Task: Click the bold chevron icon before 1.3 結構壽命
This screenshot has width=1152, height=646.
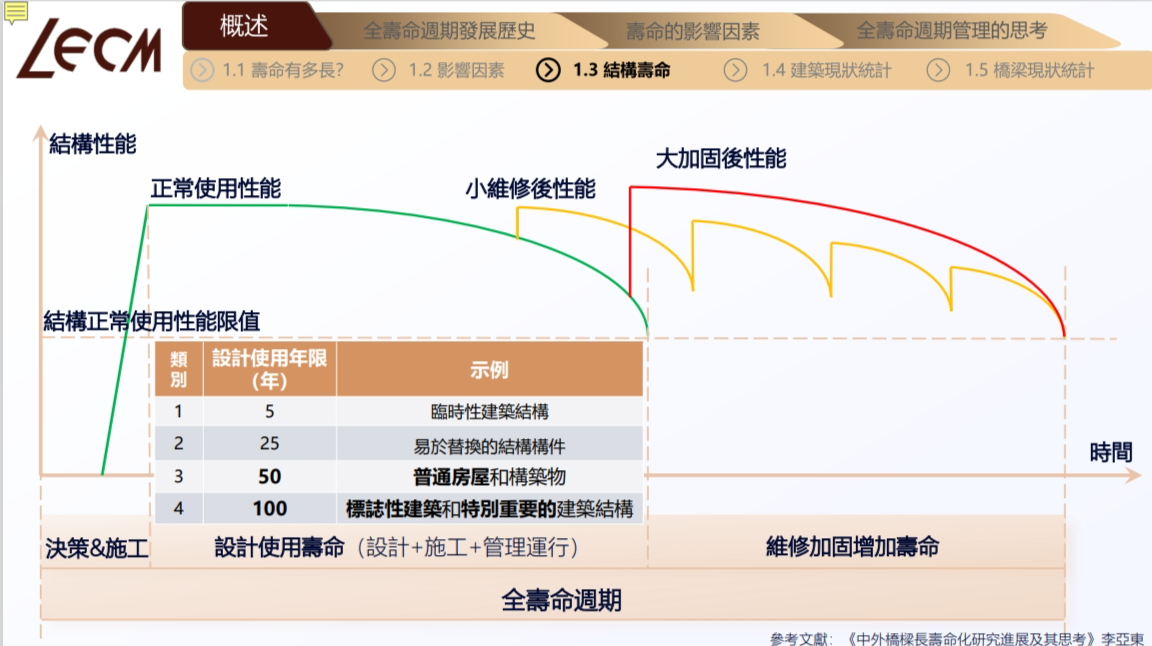Action: 548,70
